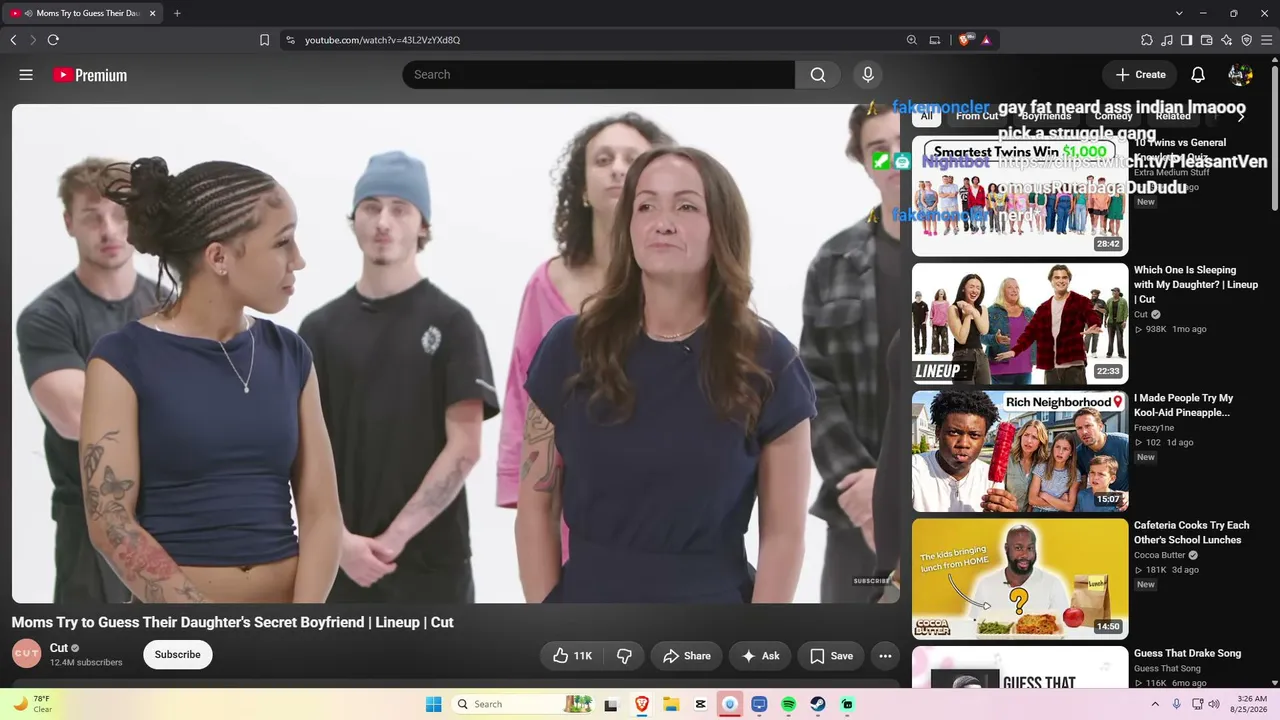Subscribe to the Cut channel
This screenshot has height=720, width=1280.
click(178, 655)
